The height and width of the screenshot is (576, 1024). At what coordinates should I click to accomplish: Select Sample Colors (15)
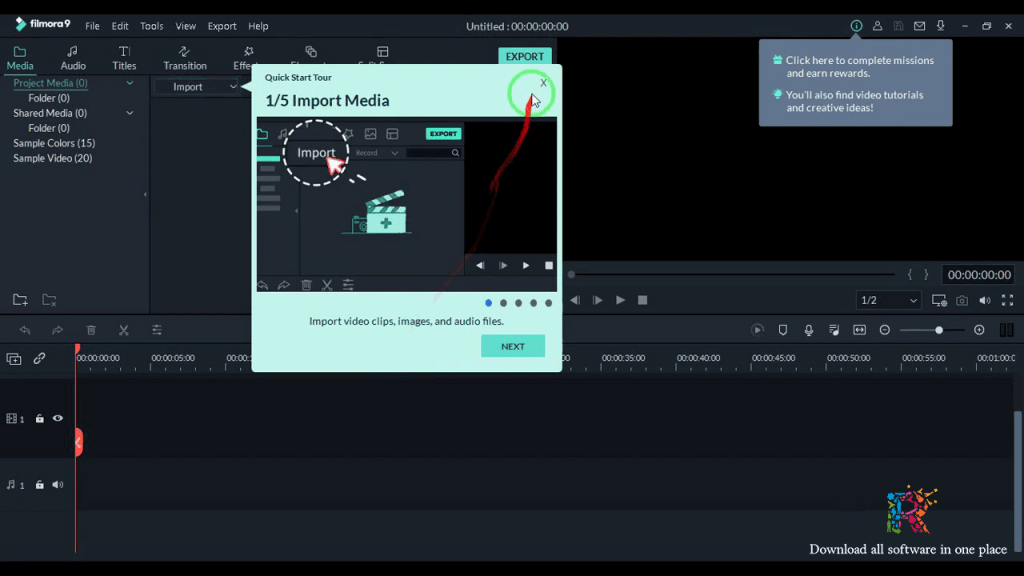pos(54,143)
